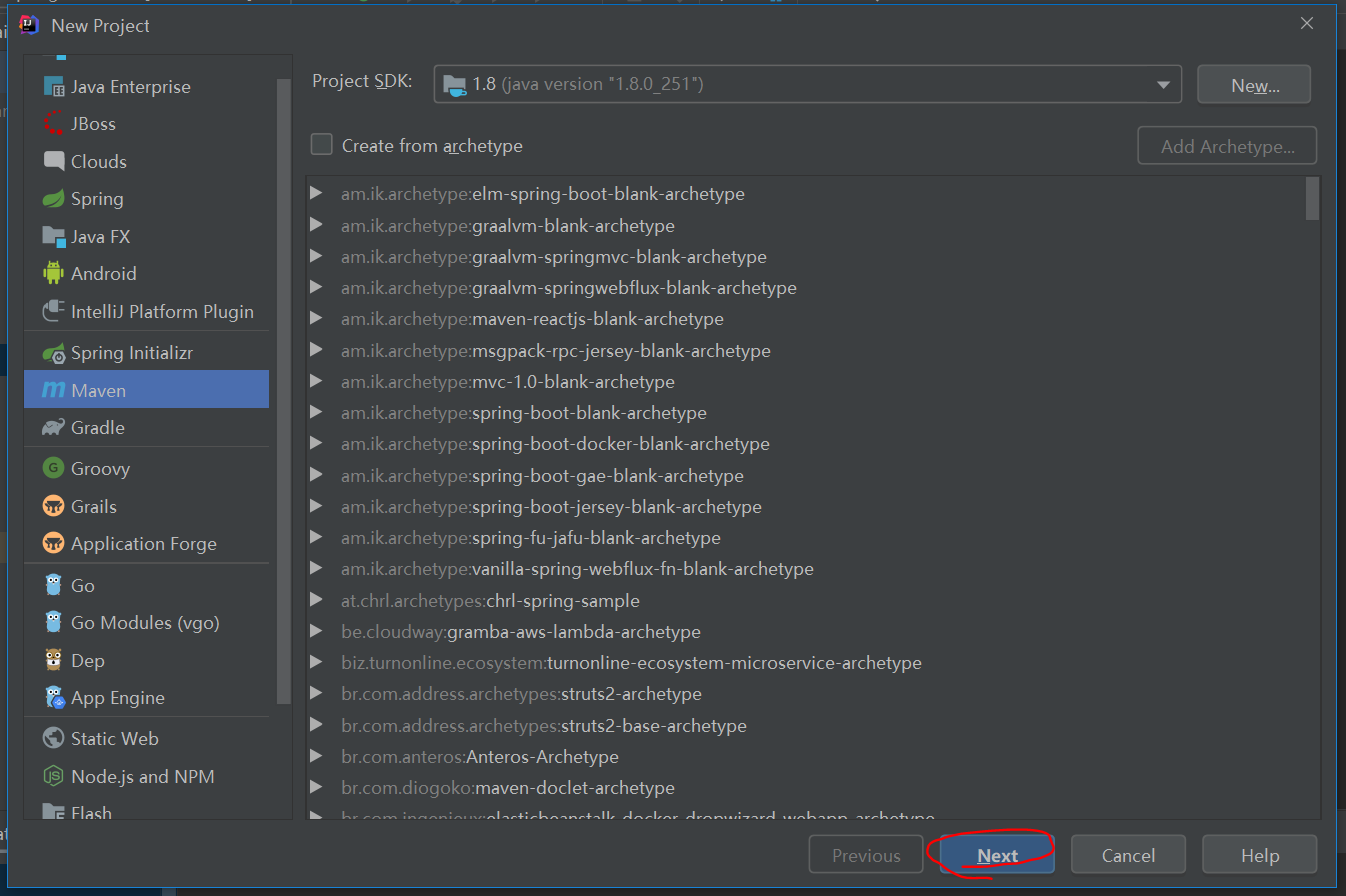Click the Dep icon
This screenshot has height=896, width=1346.
tap(54, 660)
